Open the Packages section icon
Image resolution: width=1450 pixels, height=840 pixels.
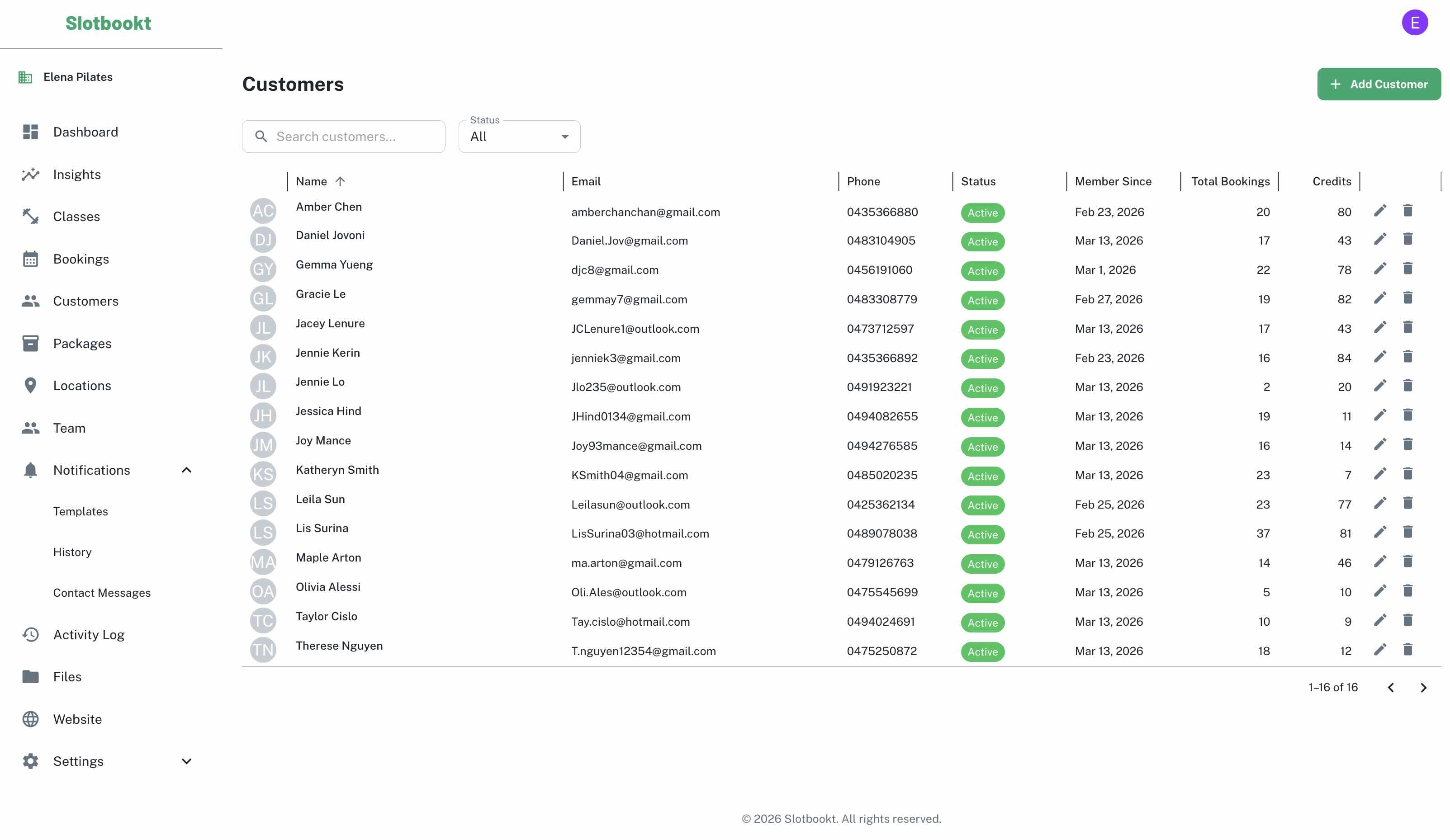pyautogui.click(x=30, y=344)
